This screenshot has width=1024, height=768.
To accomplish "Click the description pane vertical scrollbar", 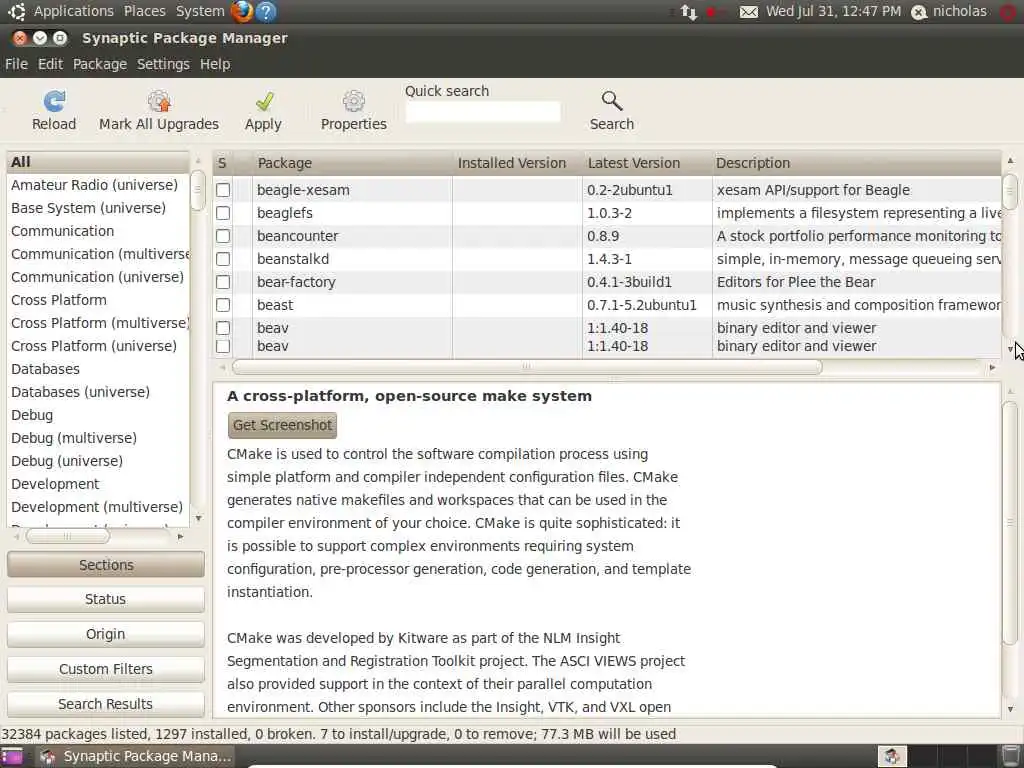I will coord(1010,522).
